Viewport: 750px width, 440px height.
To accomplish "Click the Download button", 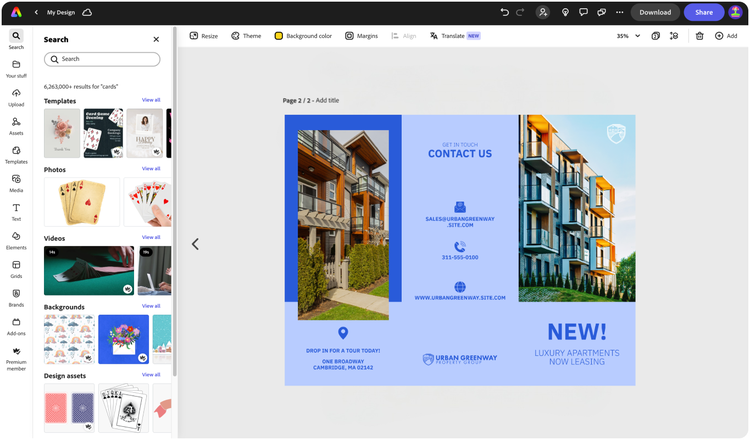I will tap(655, 12).
